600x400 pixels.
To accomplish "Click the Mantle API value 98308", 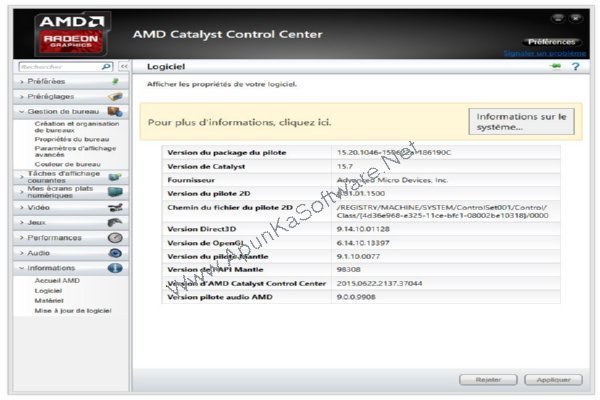I will (x=349, y=269).
